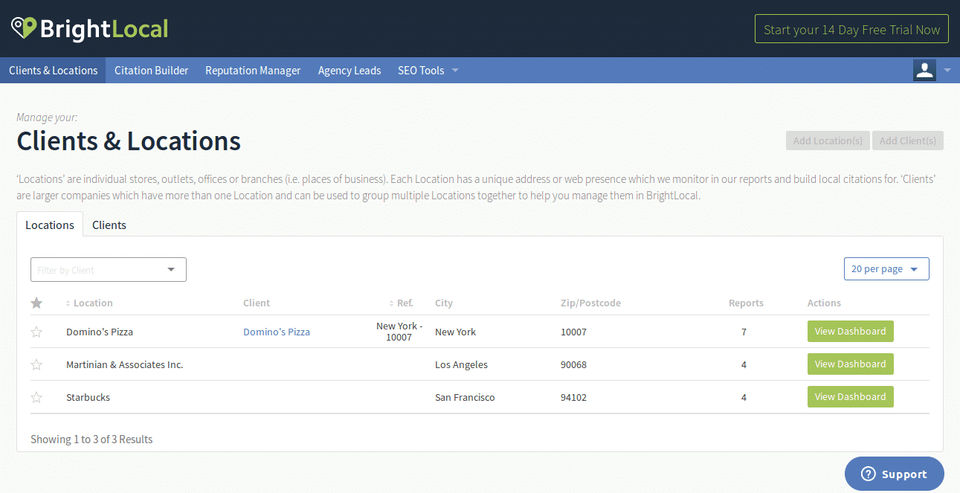This screenshot has height=493, width=960.
Task: Click the Actions column header
Action: (x=824, y=303)
